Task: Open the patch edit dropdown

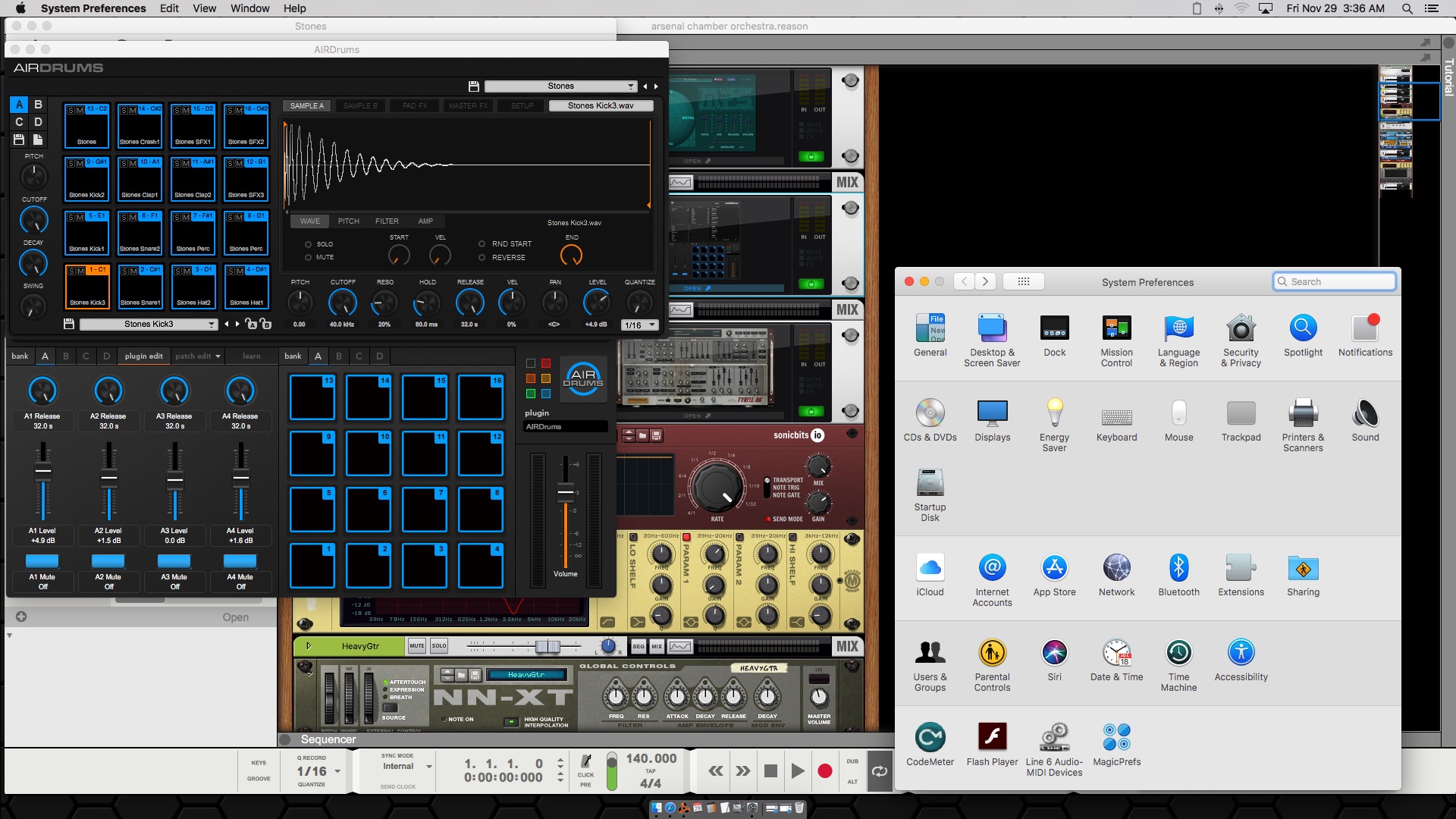Action: click(x=198, y=356)
